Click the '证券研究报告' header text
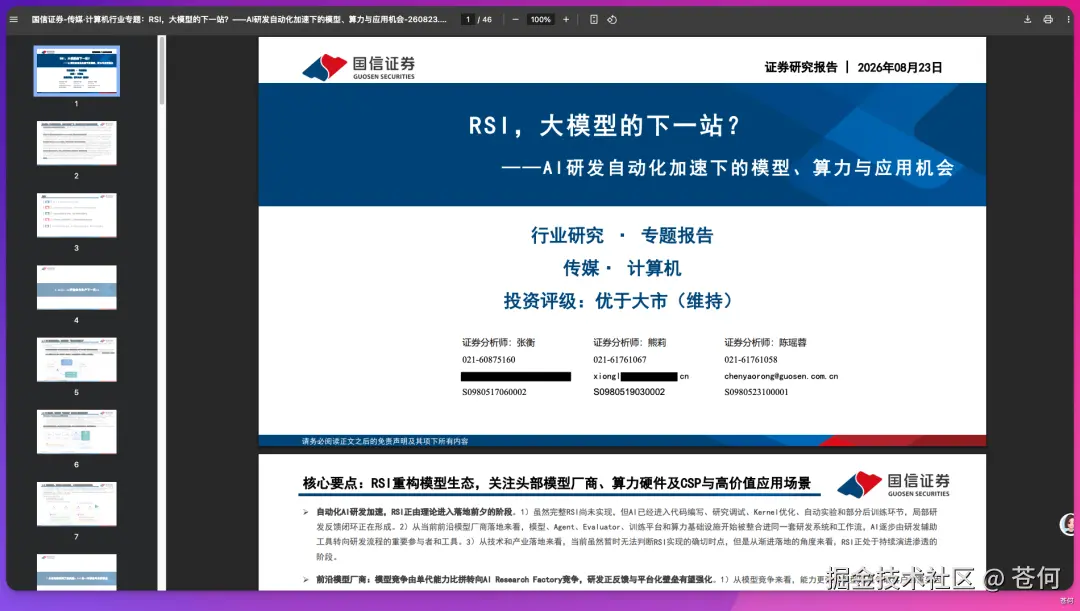 [801, 68]
